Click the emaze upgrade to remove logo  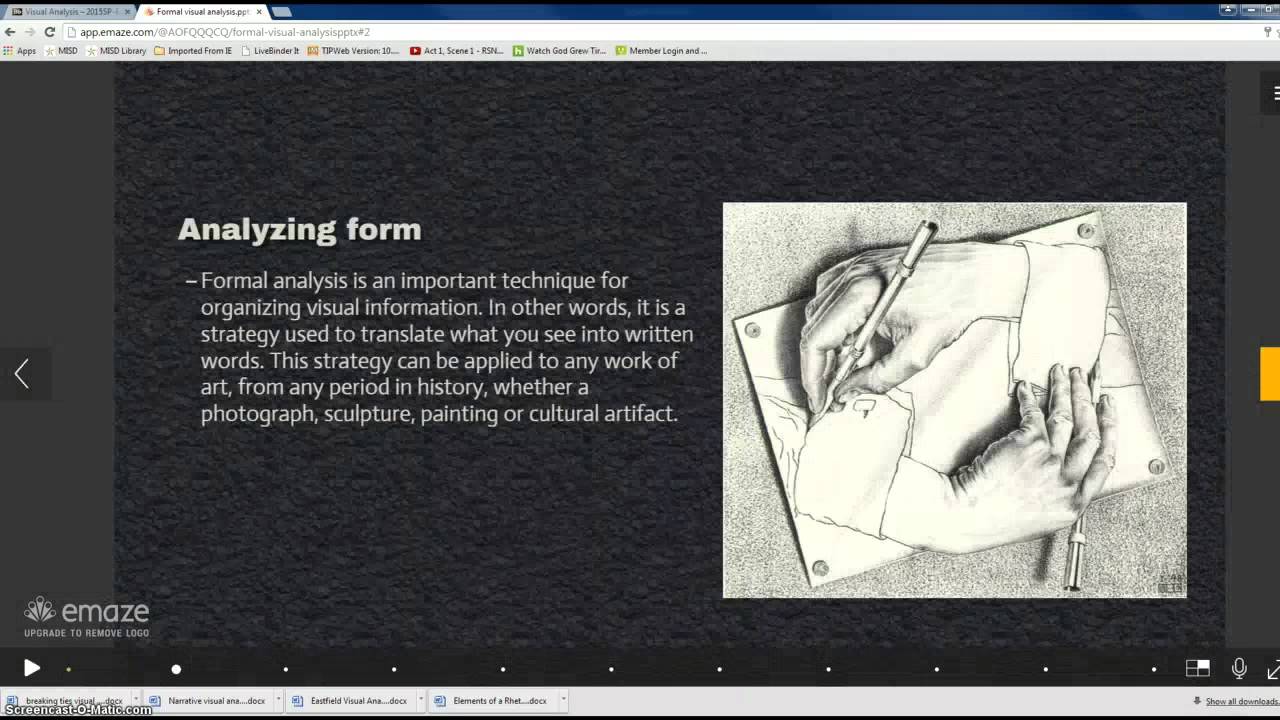click(86, 617)
